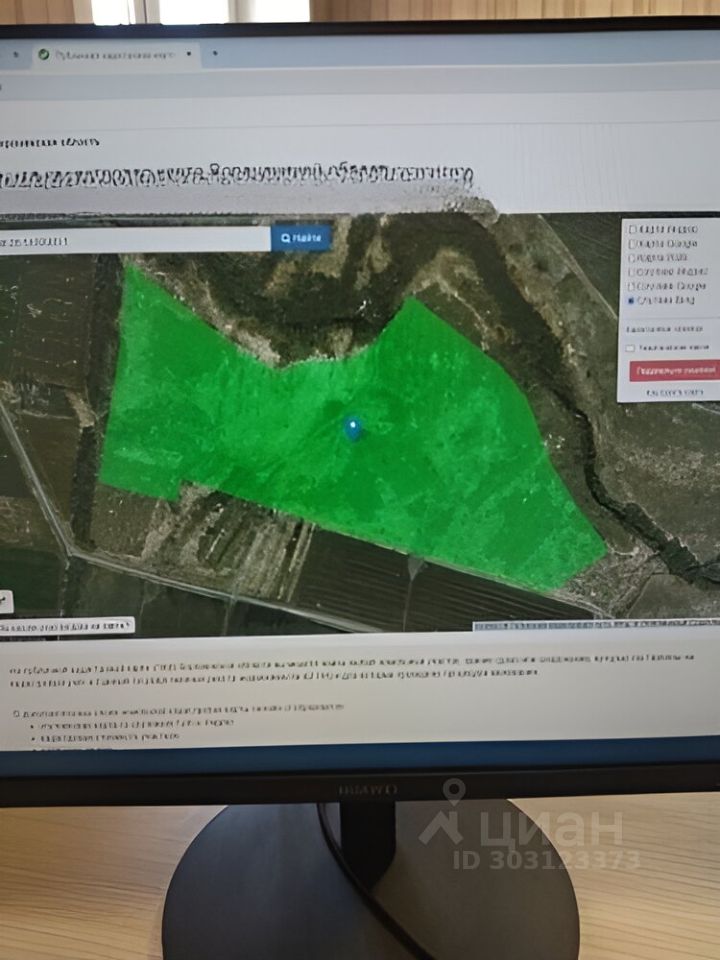This screenshot has height=960, width=720.
Task: Select the fourth layer option, Yandex satellite
Action: 633,272
